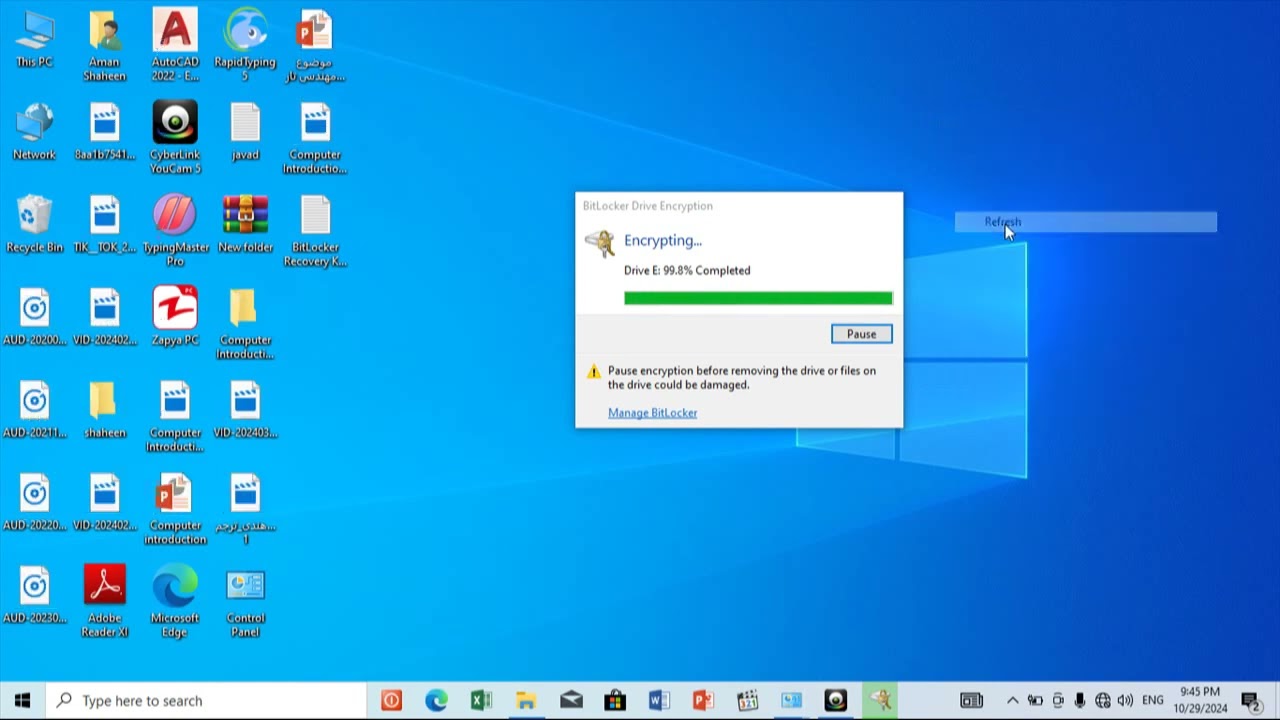Screen dimensions: 1280x720
Task: Switch the ENG input language
Action: (1152, 701)
